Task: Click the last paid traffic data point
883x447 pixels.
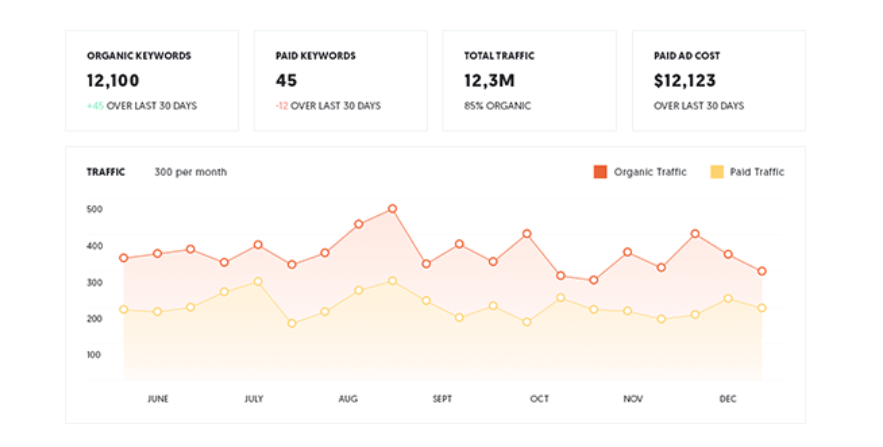Action: coord(762,308)
